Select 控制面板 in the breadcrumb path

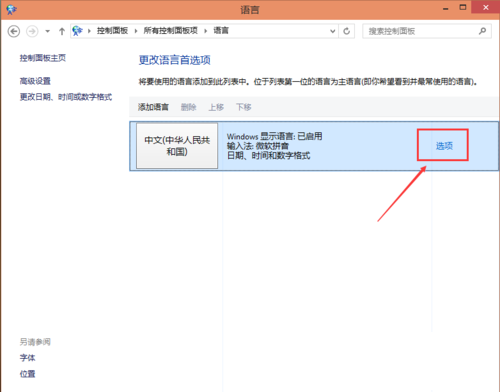[x=112, y=31]
